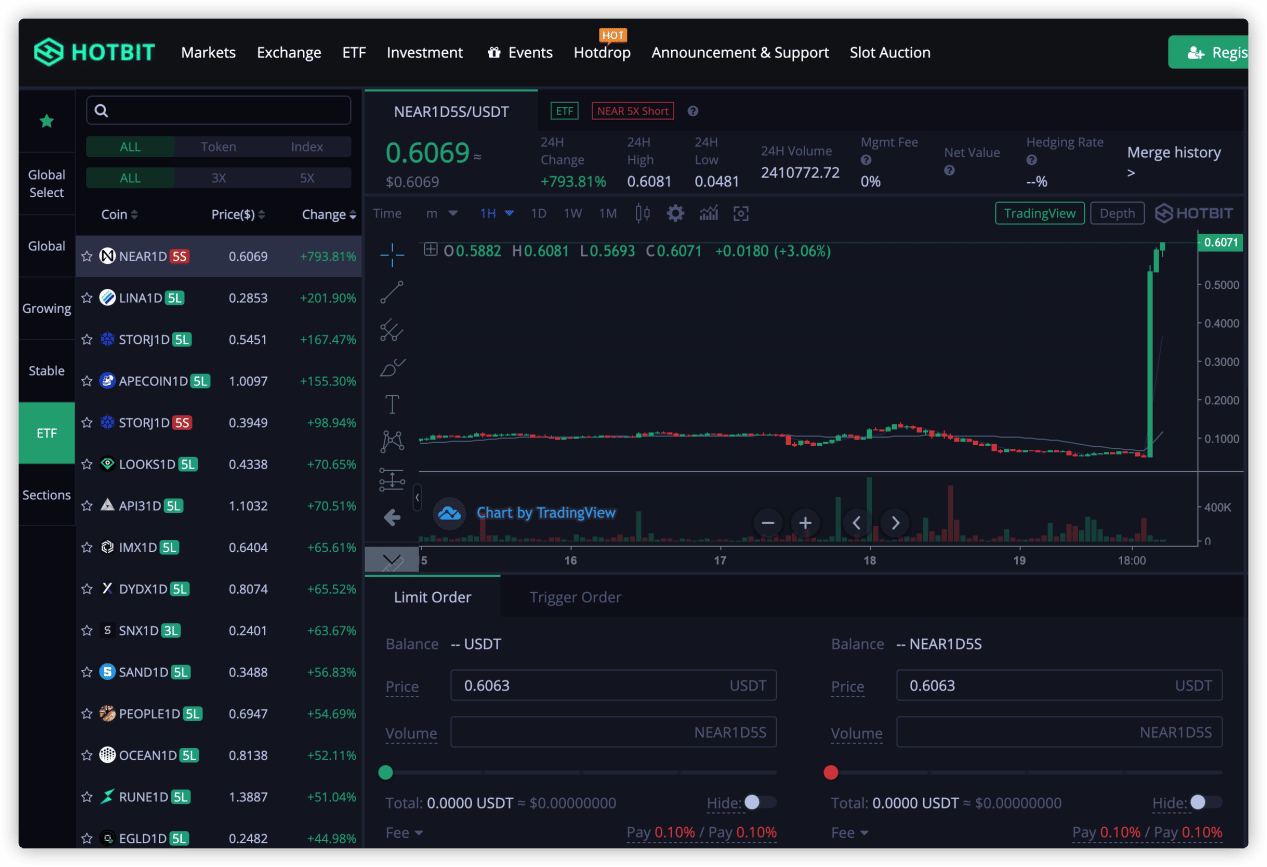
Task: Toggle Hide switch in sell order panel
Action: tap(1204, 802)
